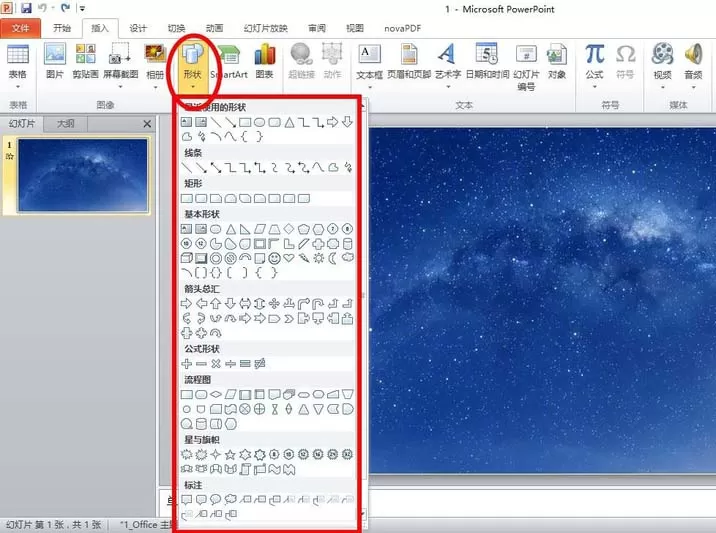Open the quick access toolbar customize dropdown

click(82, 8)
